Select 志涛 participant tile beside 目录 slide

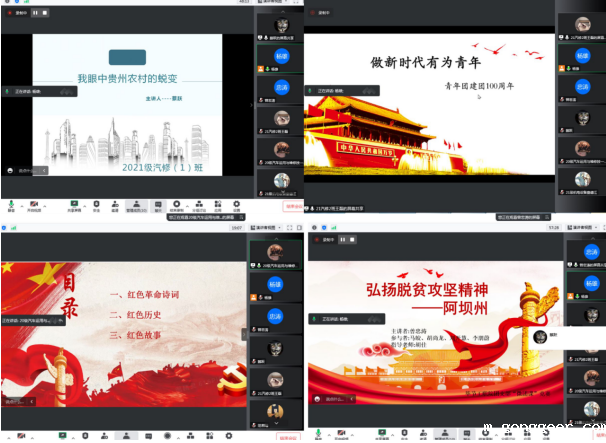(276, 317)
